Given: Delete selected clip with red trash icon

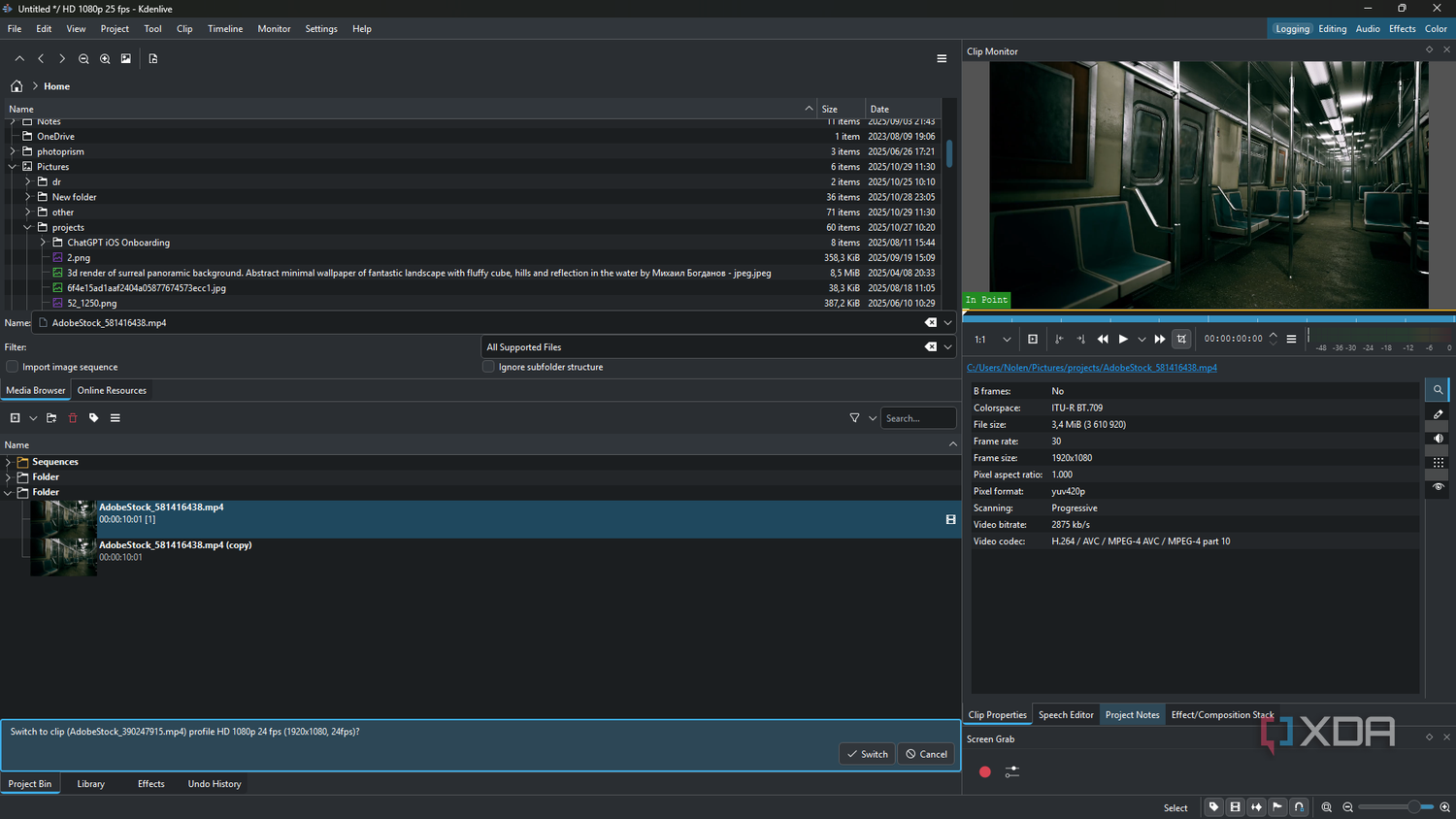Looking at the screenshot, I should tap(73, 418).
